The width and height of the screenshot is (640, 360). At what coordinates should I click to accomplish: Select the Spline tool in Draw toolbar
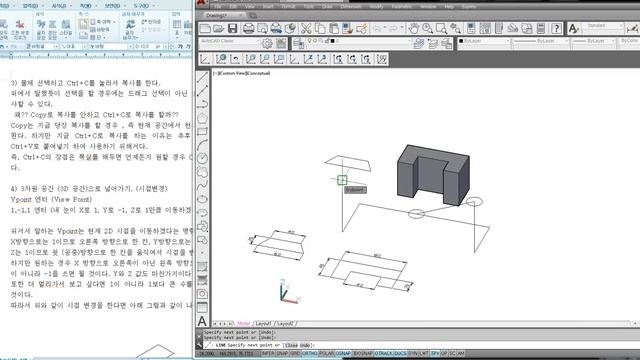tap(202, 186)
